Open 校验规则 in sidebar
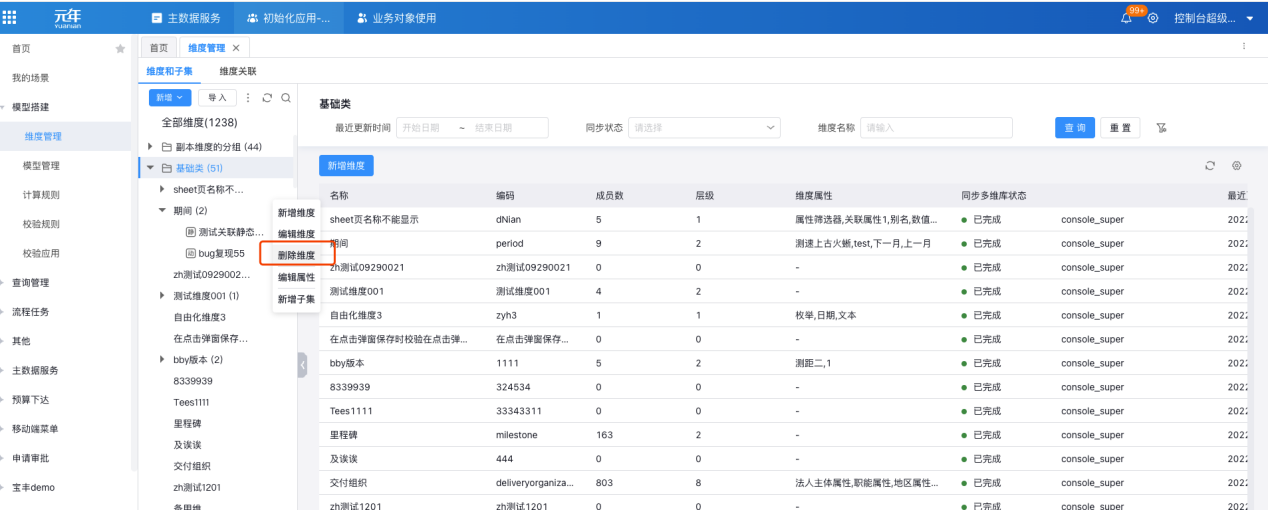 coord(42,224)
